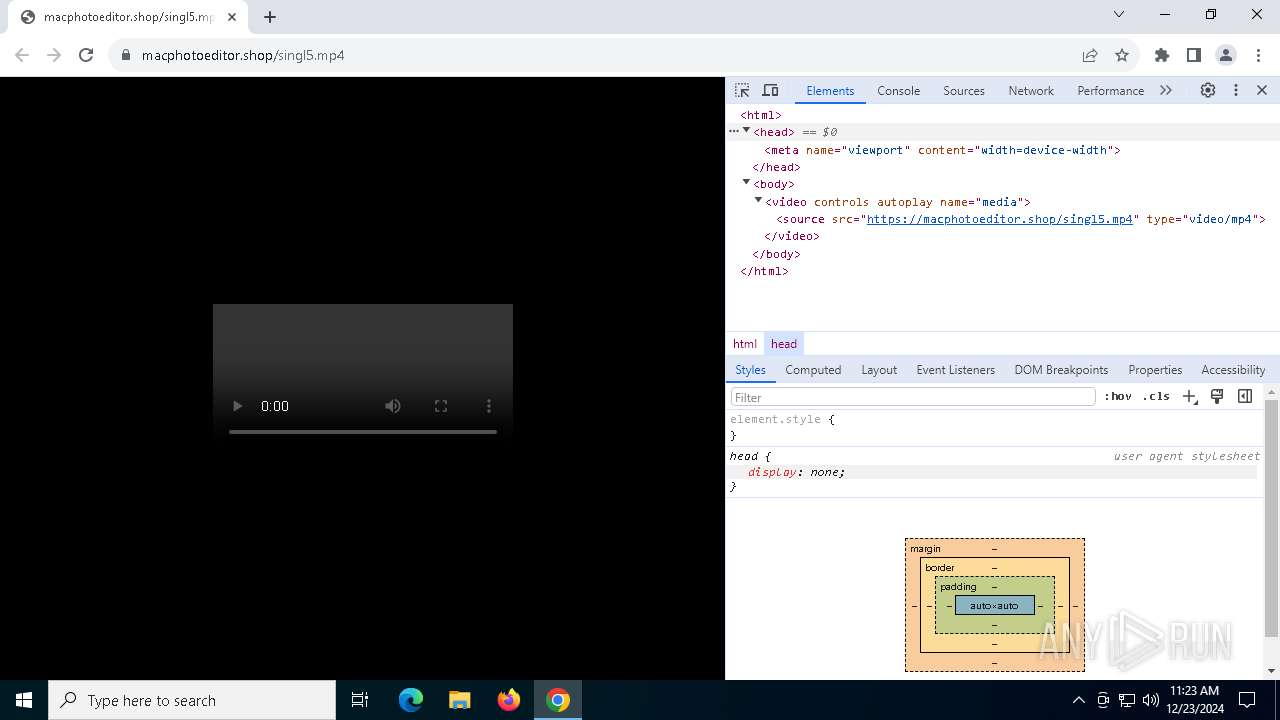Mute the video volume icon
Viewport: 1280px width, 720px height.
(x=393, y=406)
